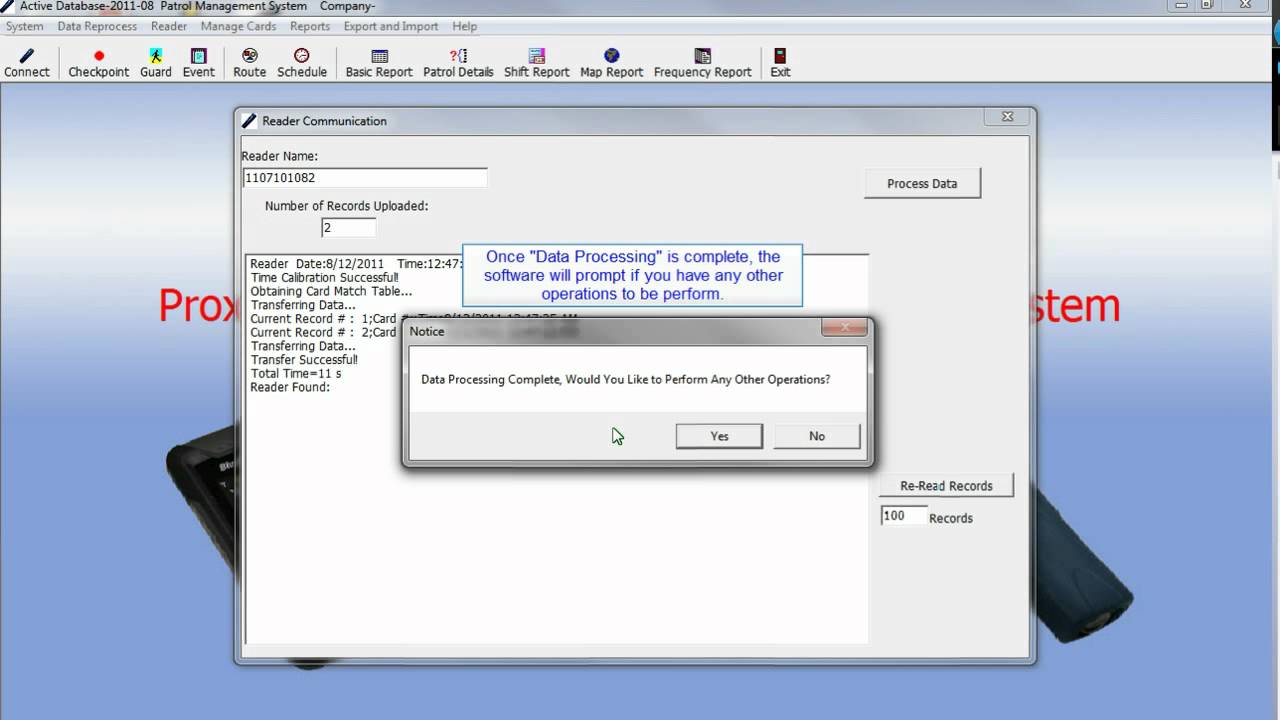This screenshot has width=1280, height=720.
Task: Open the Data Reprocess menu
Action: [97, 26]
